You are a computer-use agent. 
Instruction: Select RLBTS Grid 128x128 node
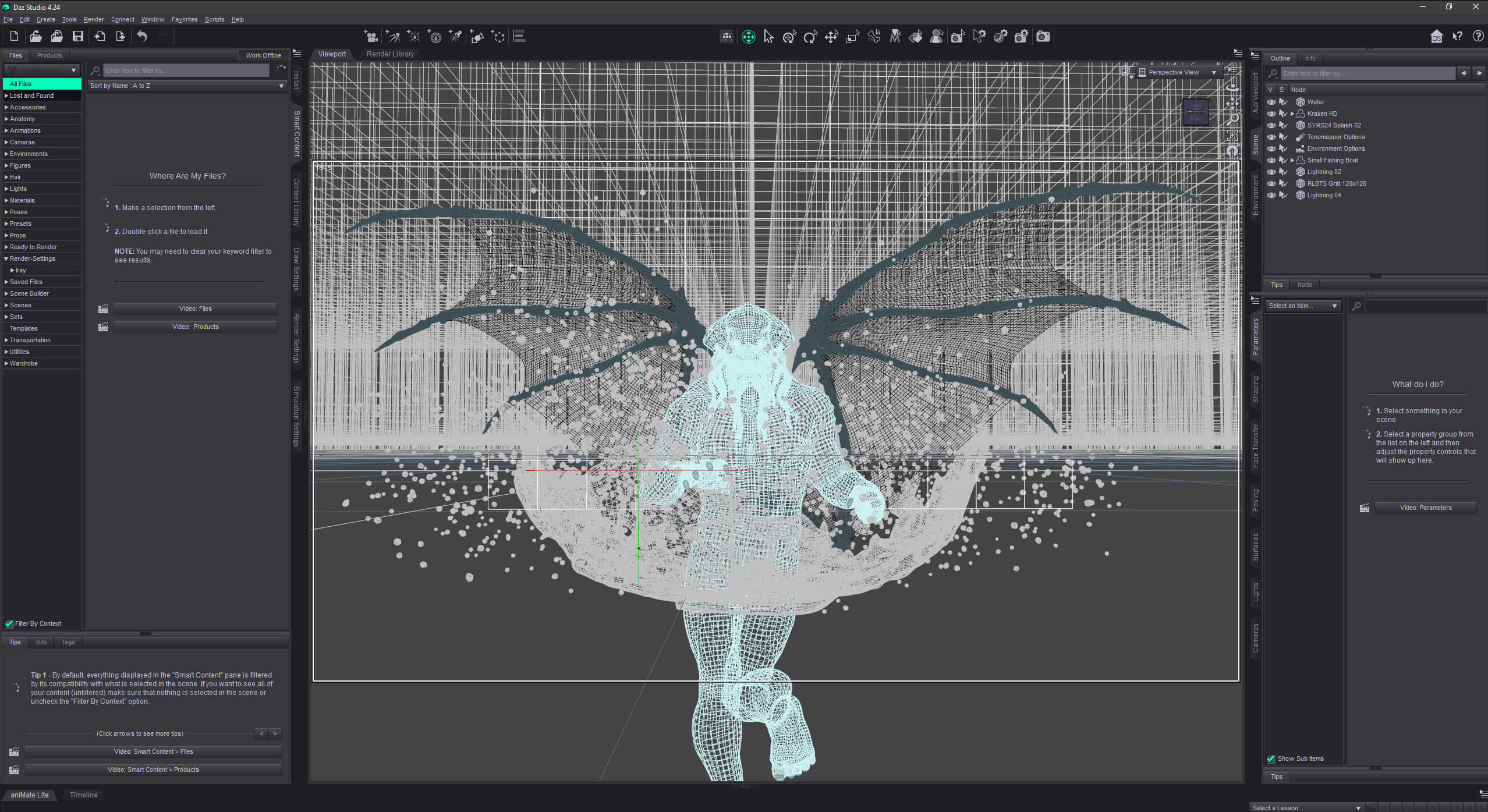pyautogui.click(x=1336, y=183)
